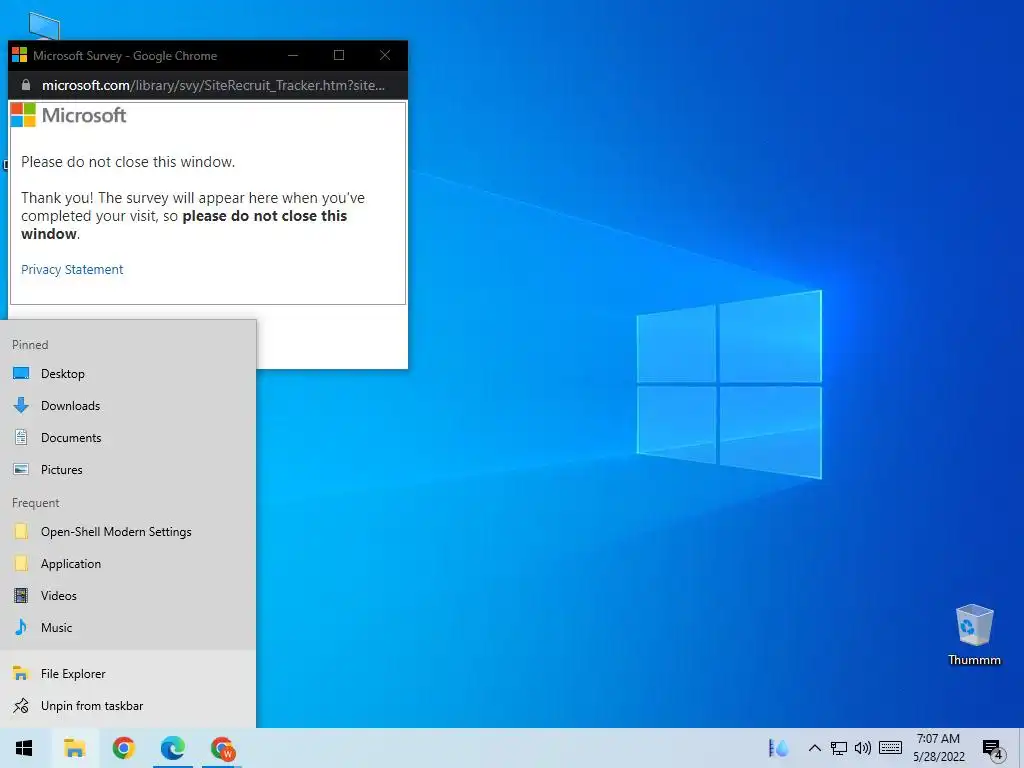Click the "Pinned" section heading
This screenshot has height=768, width=1024.
pos(30,344)
